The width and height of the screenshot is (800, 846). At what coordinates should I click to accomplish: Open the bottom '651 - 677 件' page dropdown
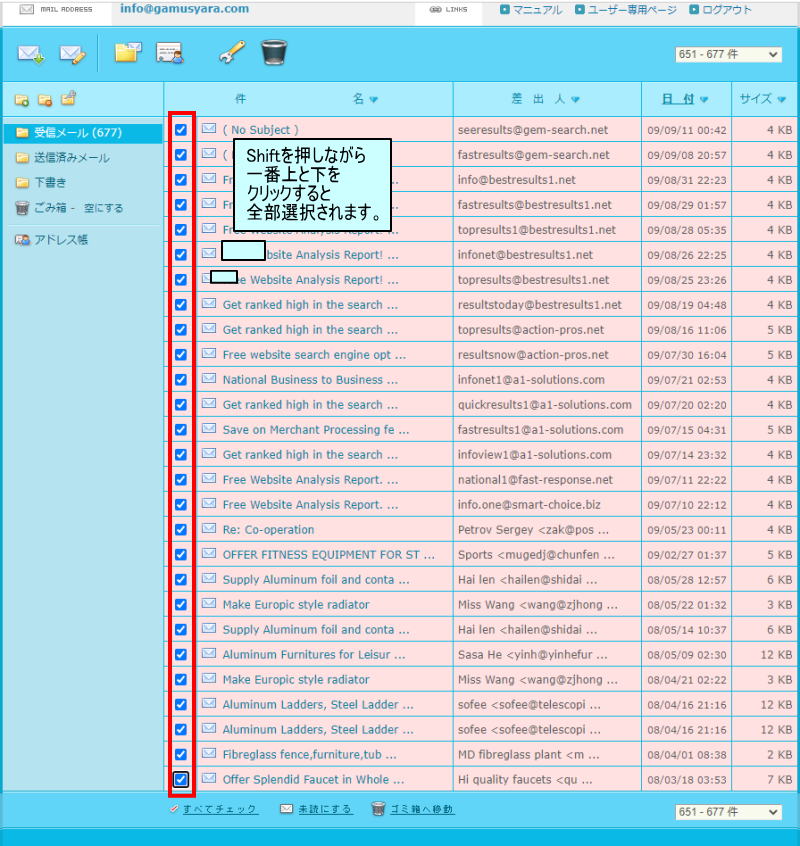pyautogui.click(x=728, y=812)
